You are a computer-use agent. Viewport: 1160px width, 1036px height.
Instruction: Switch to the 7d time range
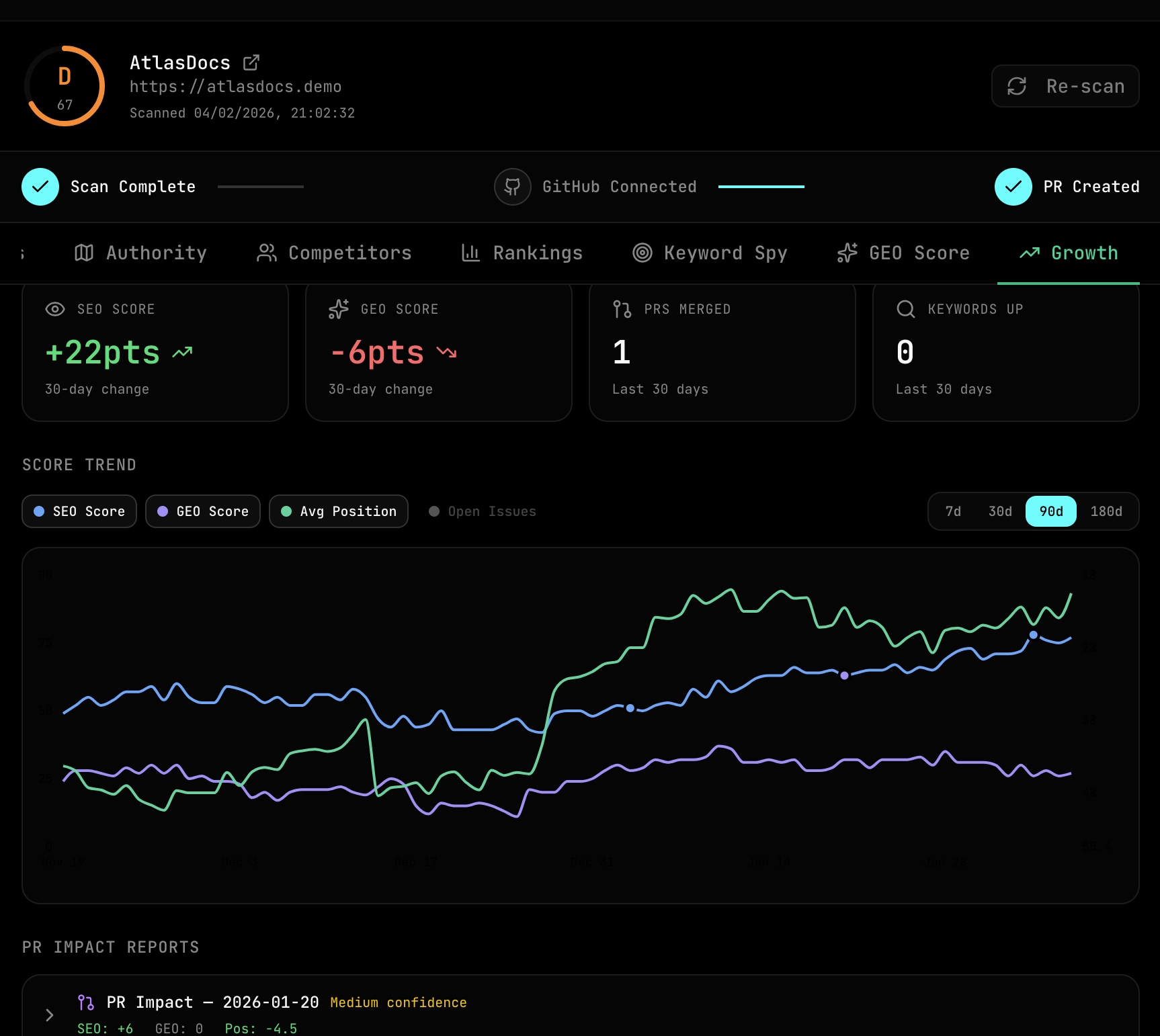pyautogui.click(x=953, y=511)
